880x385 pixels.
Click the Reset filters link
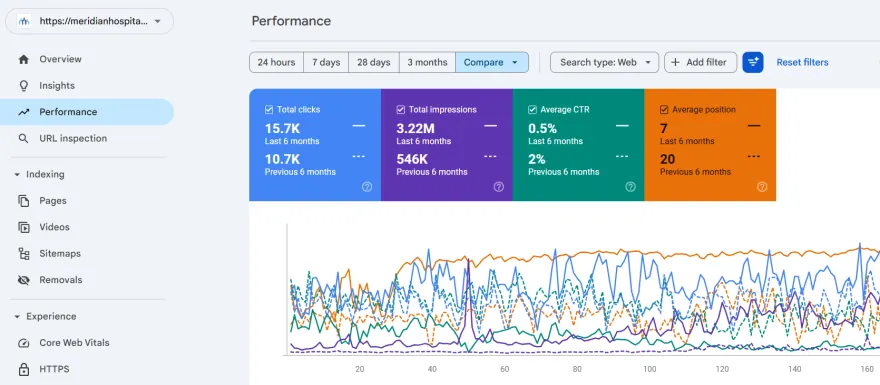click(802, 62)
